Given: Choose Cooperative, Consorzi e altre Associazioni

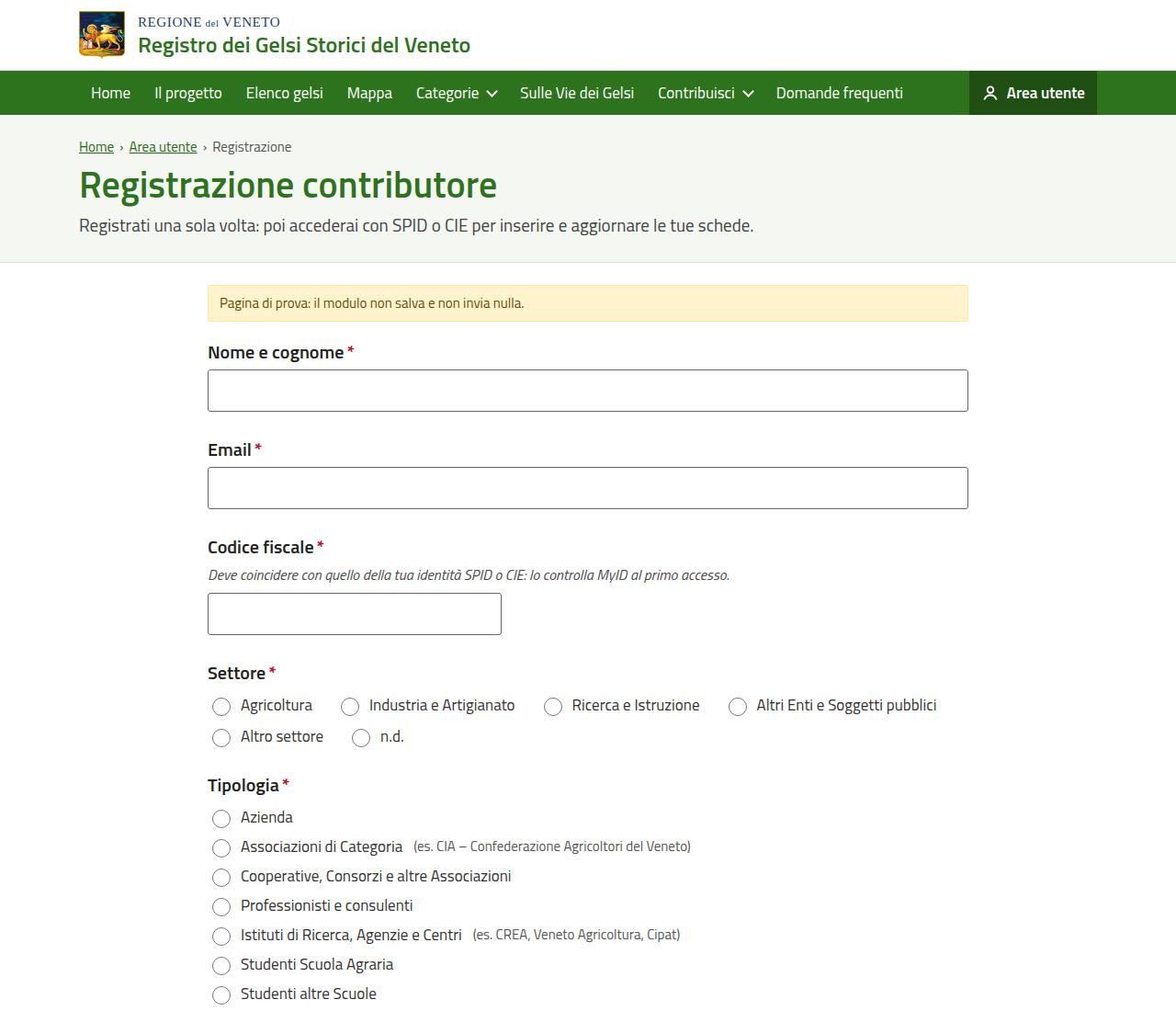Looking at the screenshot, I should 221,878.
